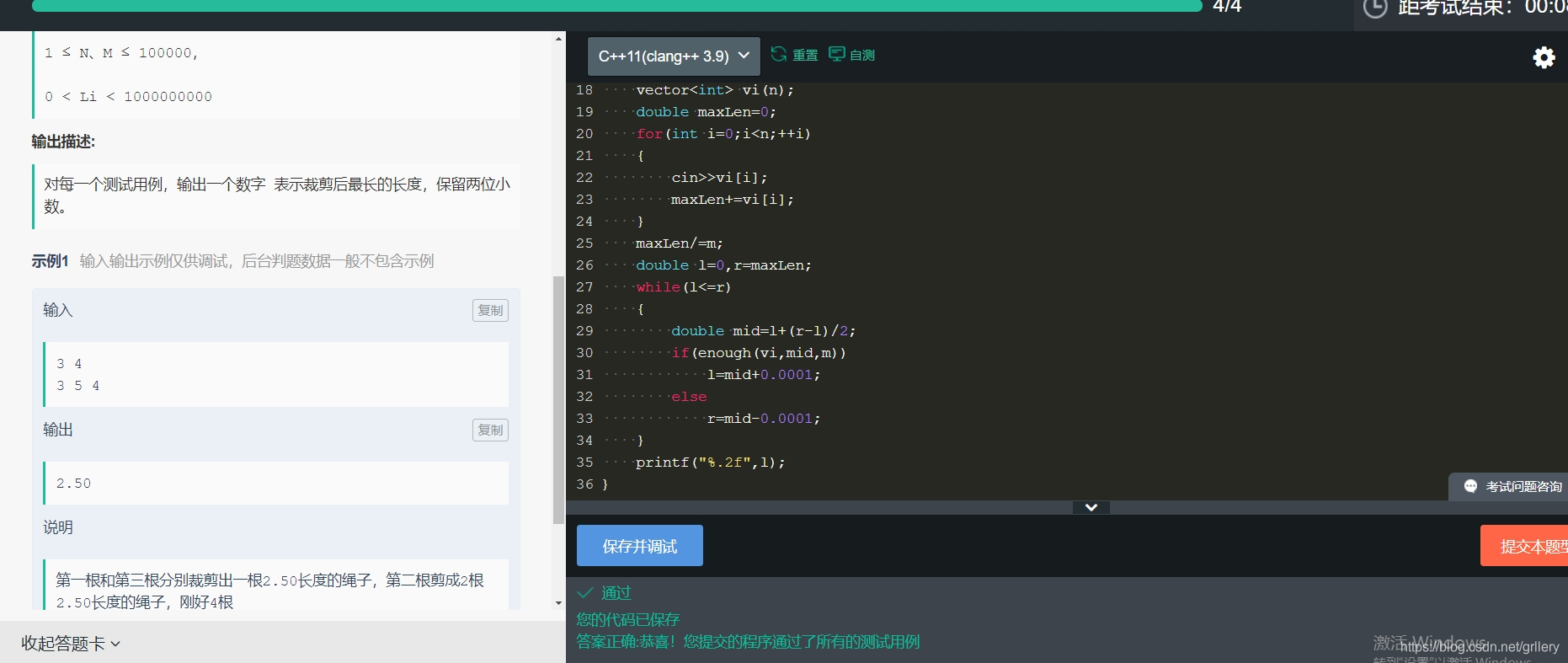Click the sample output value 2.50
Screen dimensions: 1568x663
73,484
